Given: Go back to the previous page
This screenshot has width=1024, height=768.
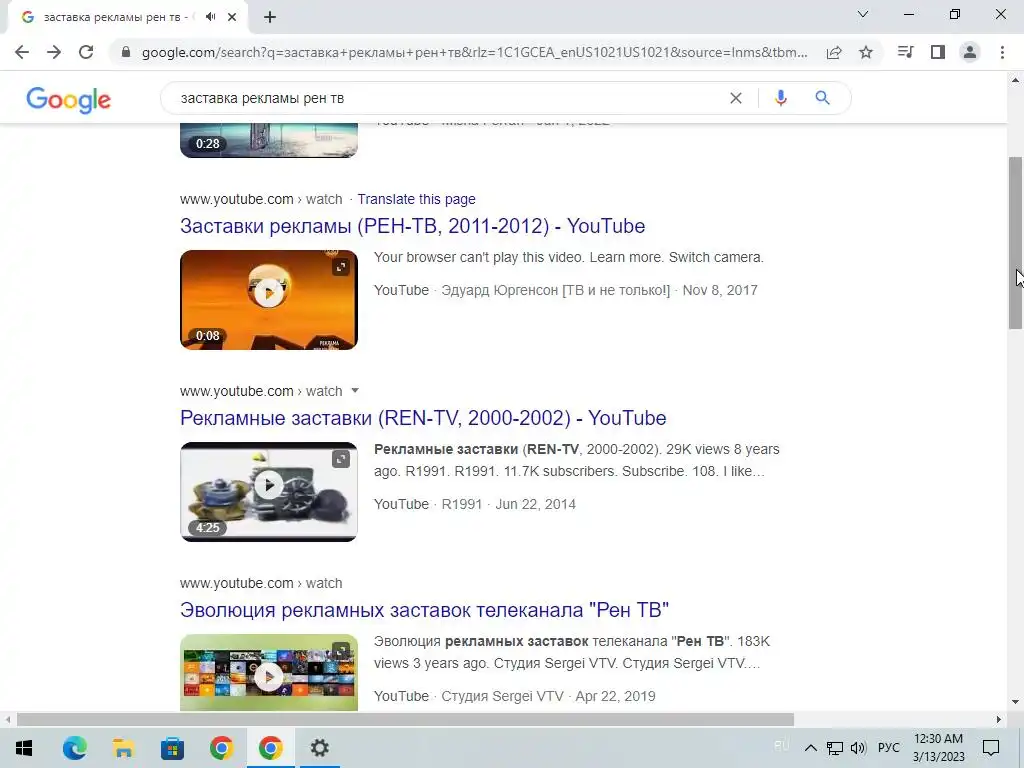Looking at the screenshot, I should pos(22,52).
